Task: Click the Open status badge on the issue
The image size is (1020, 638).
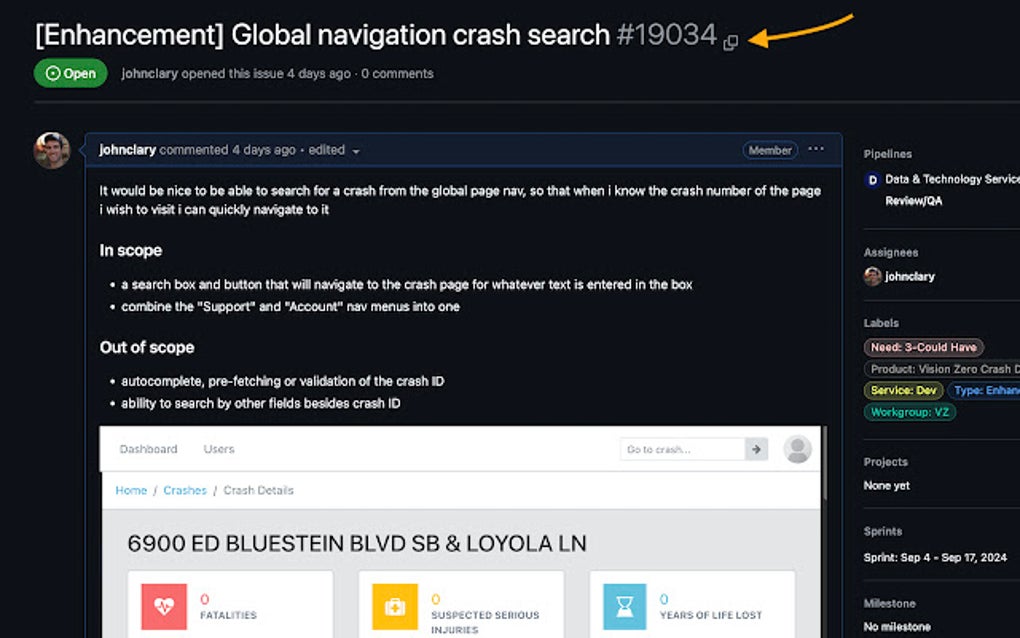Action: coord(70,73)
